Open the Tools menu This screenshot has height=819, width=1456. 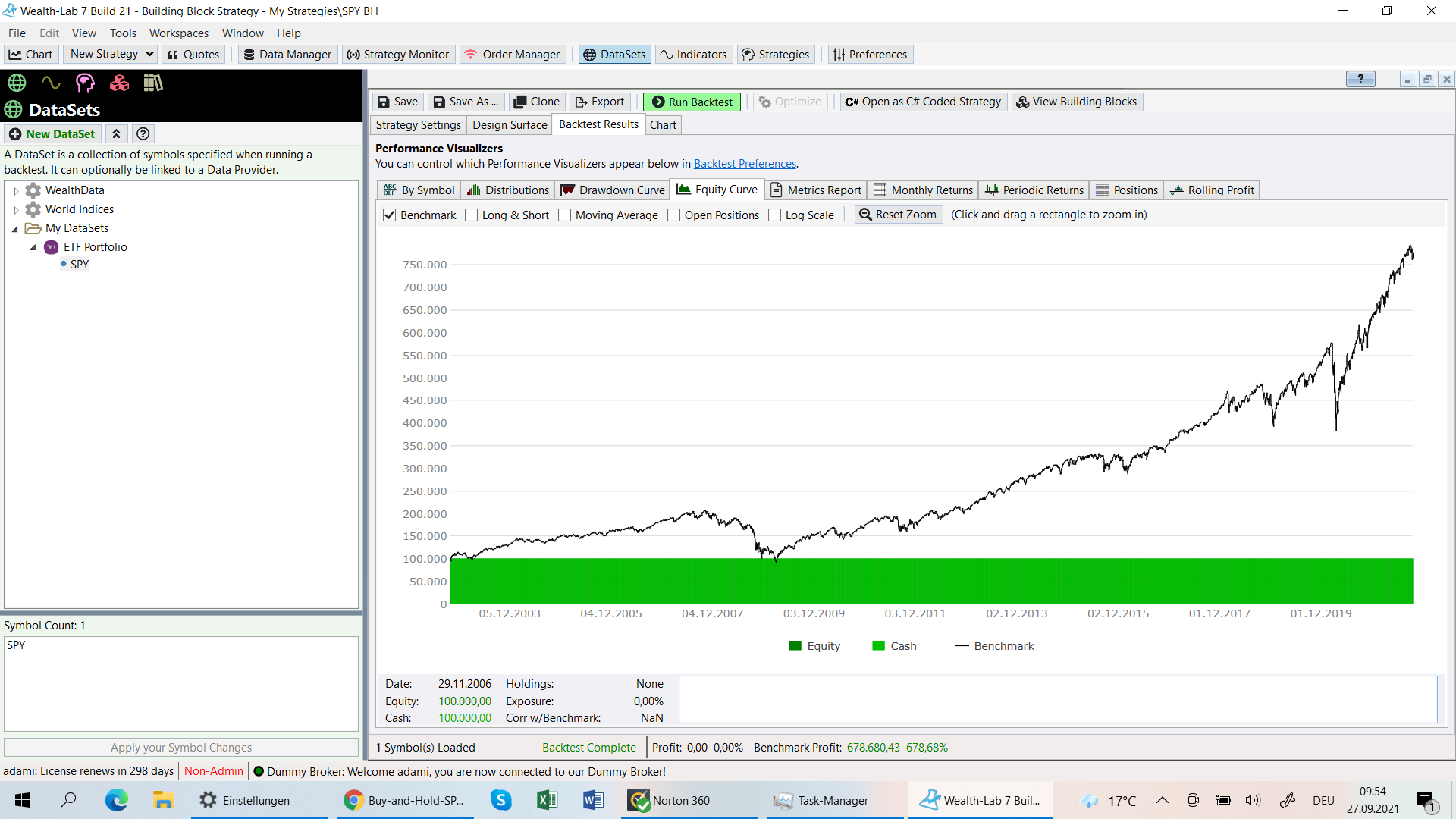(123, 33)
